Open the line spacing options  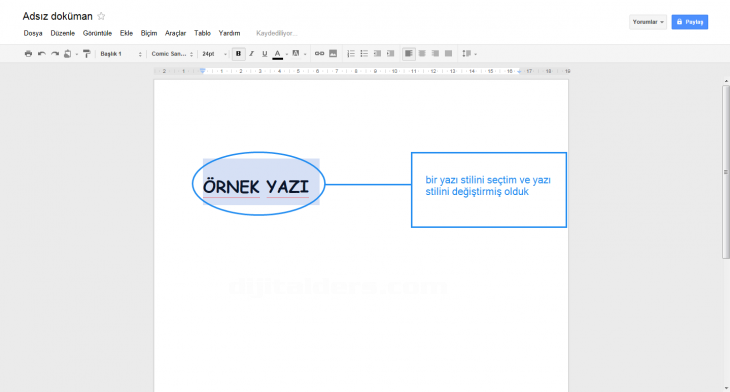click(466, 54)
